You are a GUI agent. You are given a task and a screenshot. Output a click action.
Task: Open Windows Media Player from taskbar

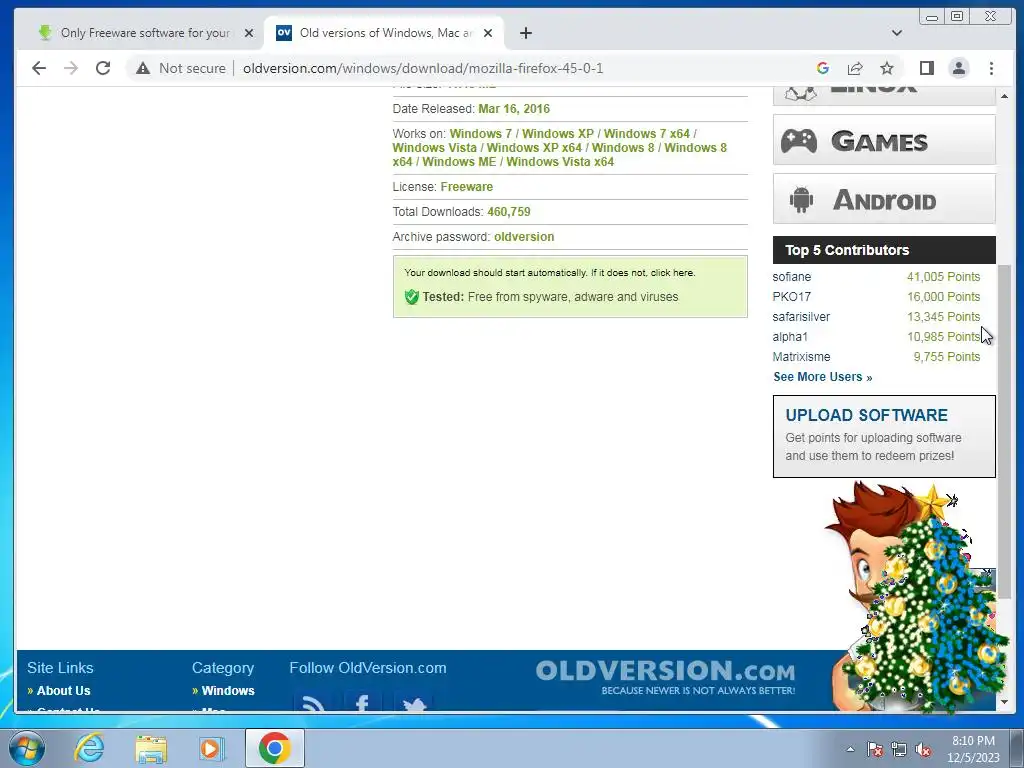coord(211,748)
